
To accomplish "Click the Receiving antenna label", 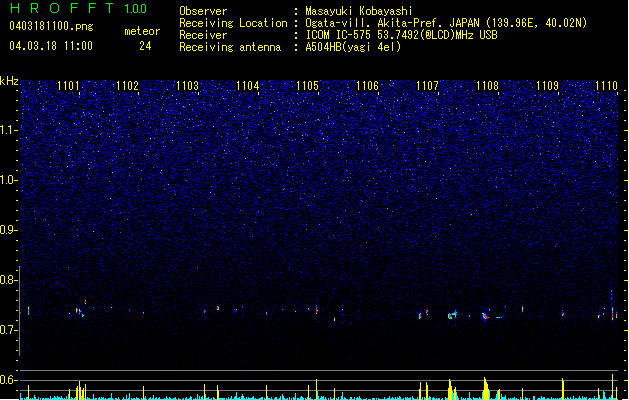I will click(230, 47).
